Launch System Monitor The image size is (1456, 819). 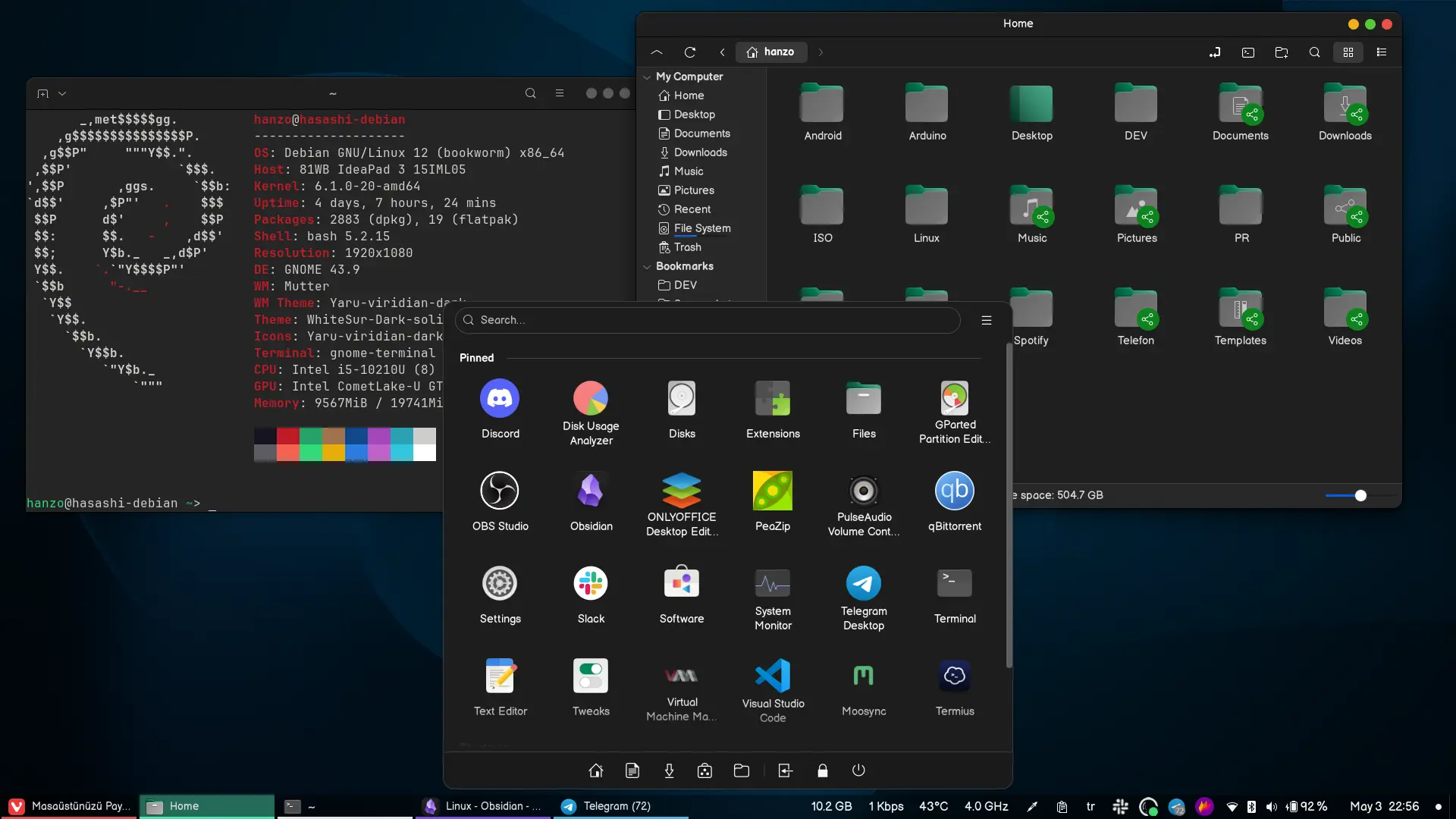(x=773, y=598)
